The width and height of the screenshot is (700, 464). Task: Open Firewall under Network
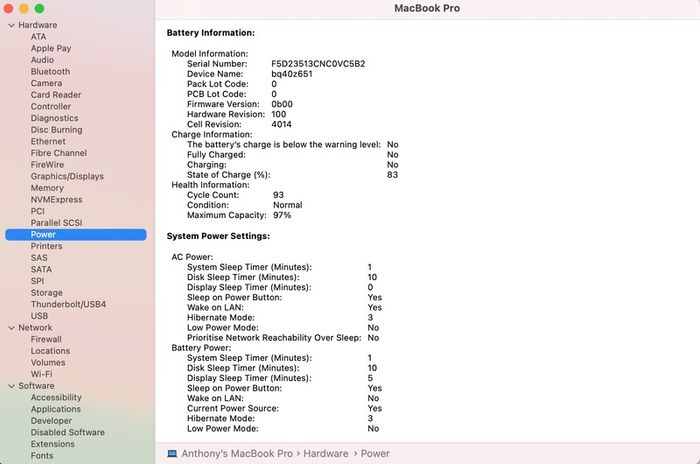pos(46,339)
